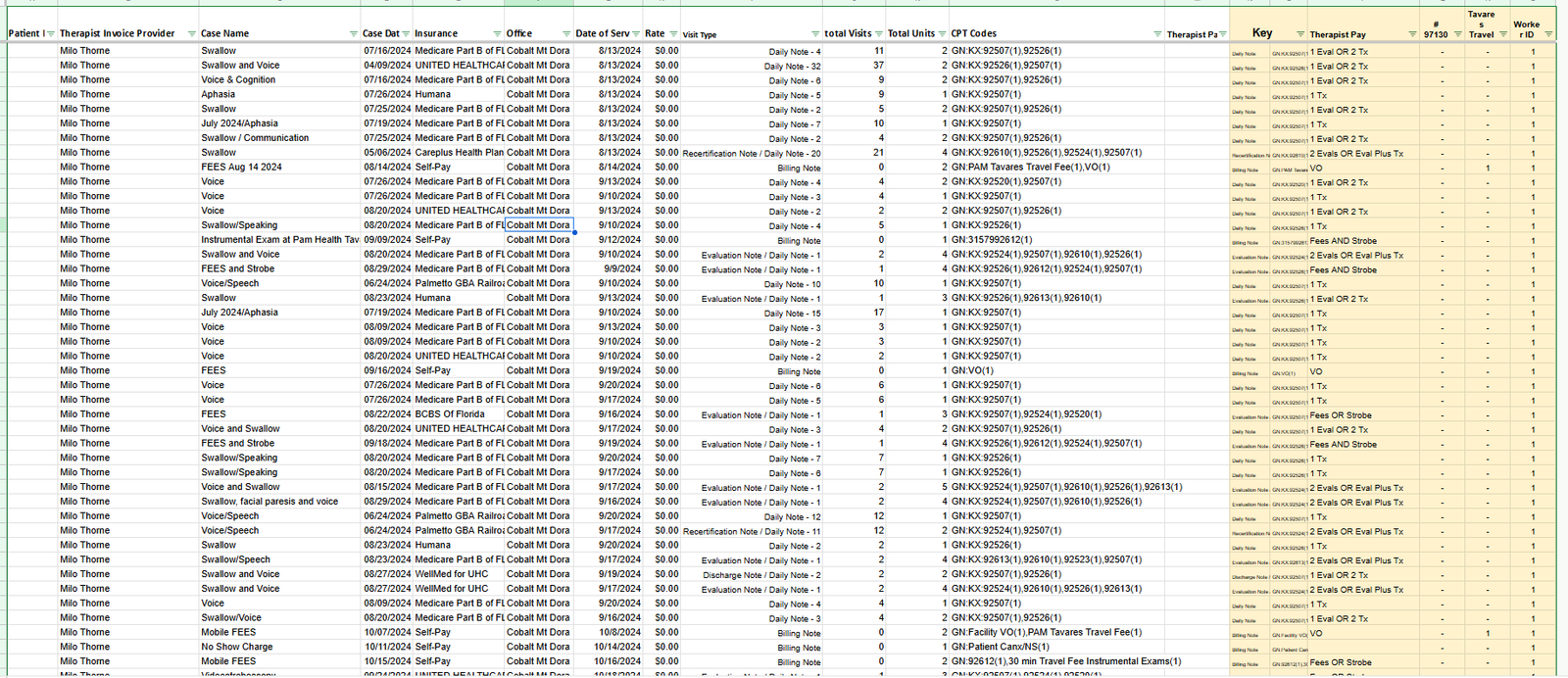Viewport: 1568px width, 678px height.
Task: Open the Case Name column filter
Action: 354,34
